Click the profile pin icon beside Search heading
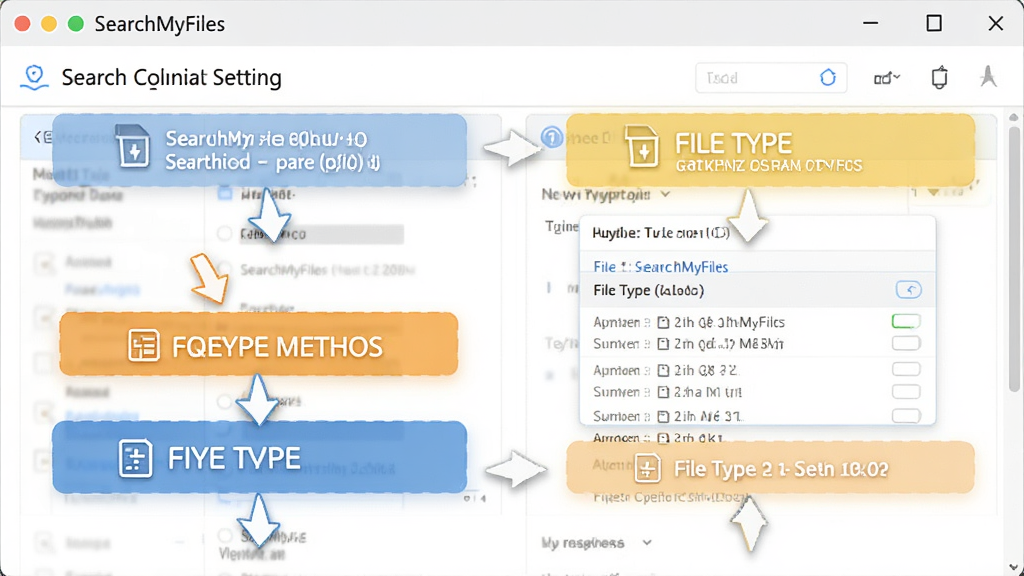This screenshot has height=576, width=1024. tap(34, 77)
